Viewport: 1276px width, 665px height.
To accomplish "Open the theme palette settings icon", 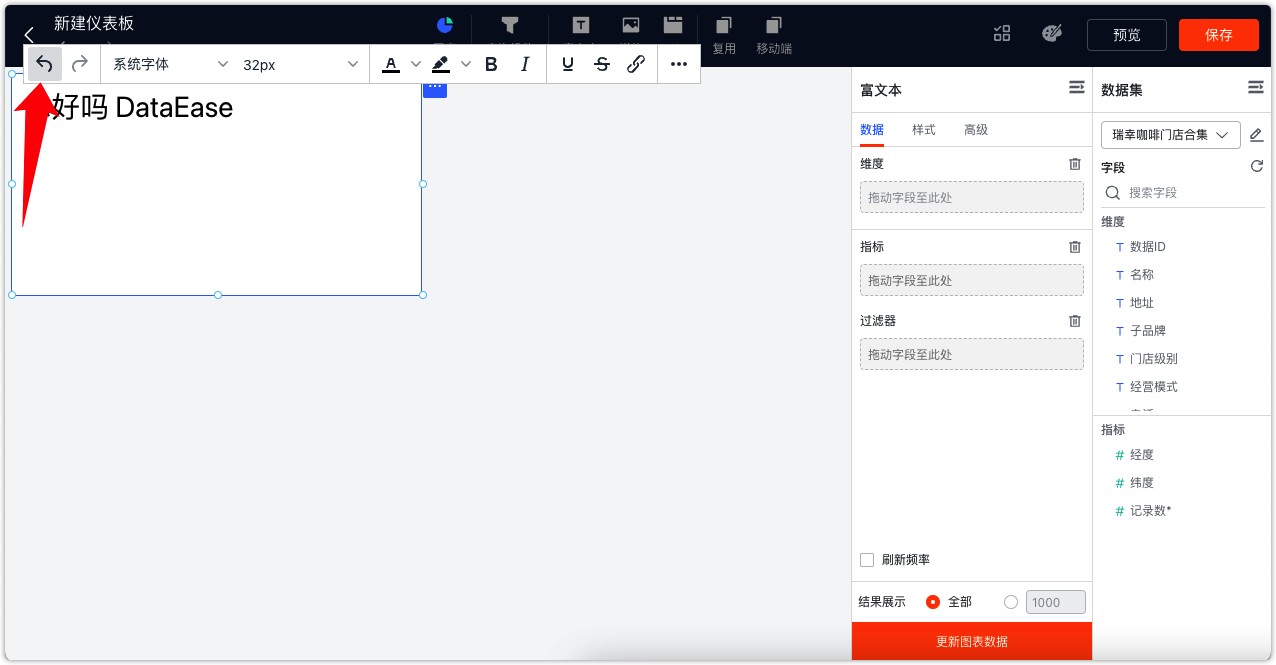I will (x=1052, y=33).
